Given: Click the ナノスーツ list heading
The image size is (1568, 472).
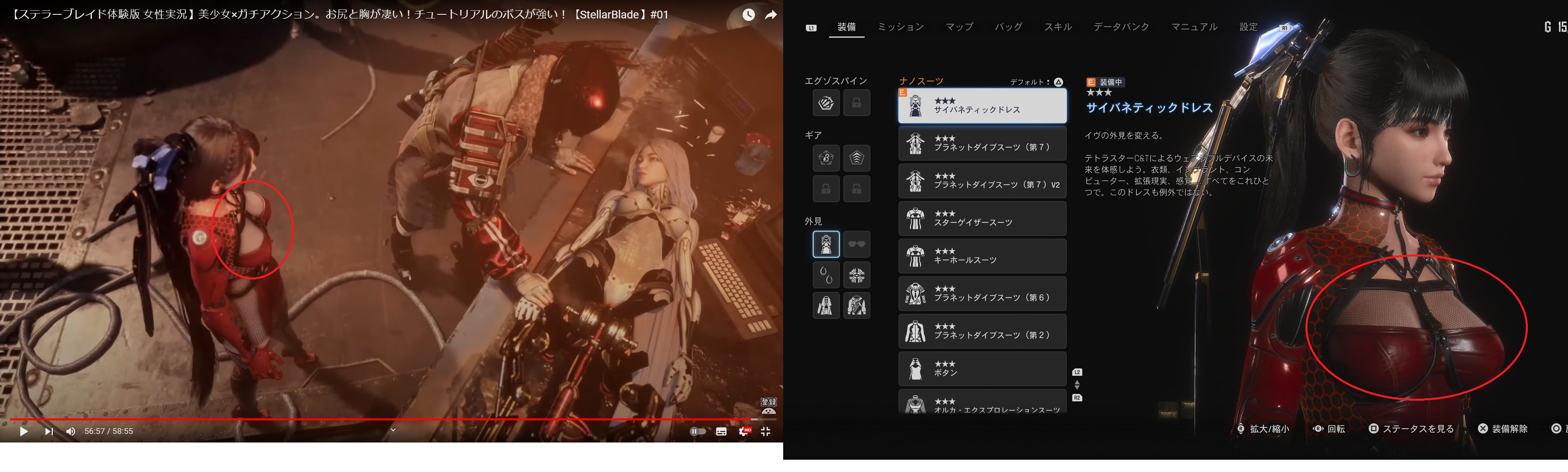Looking at the screenshot, I should [x=921, y=81].
